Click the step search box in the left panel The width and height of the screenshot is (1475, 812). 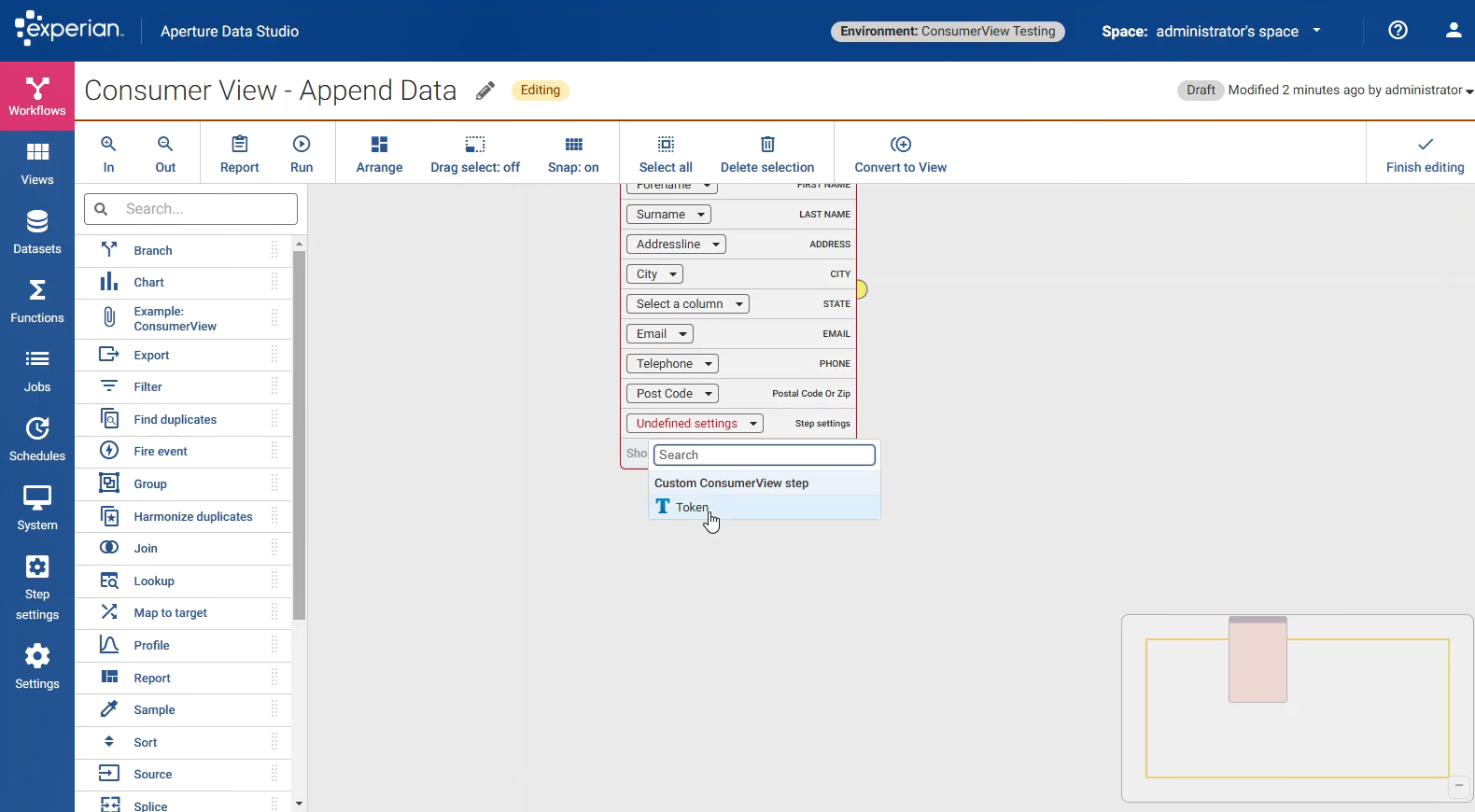pyautogui.click(x=190, y=209)
